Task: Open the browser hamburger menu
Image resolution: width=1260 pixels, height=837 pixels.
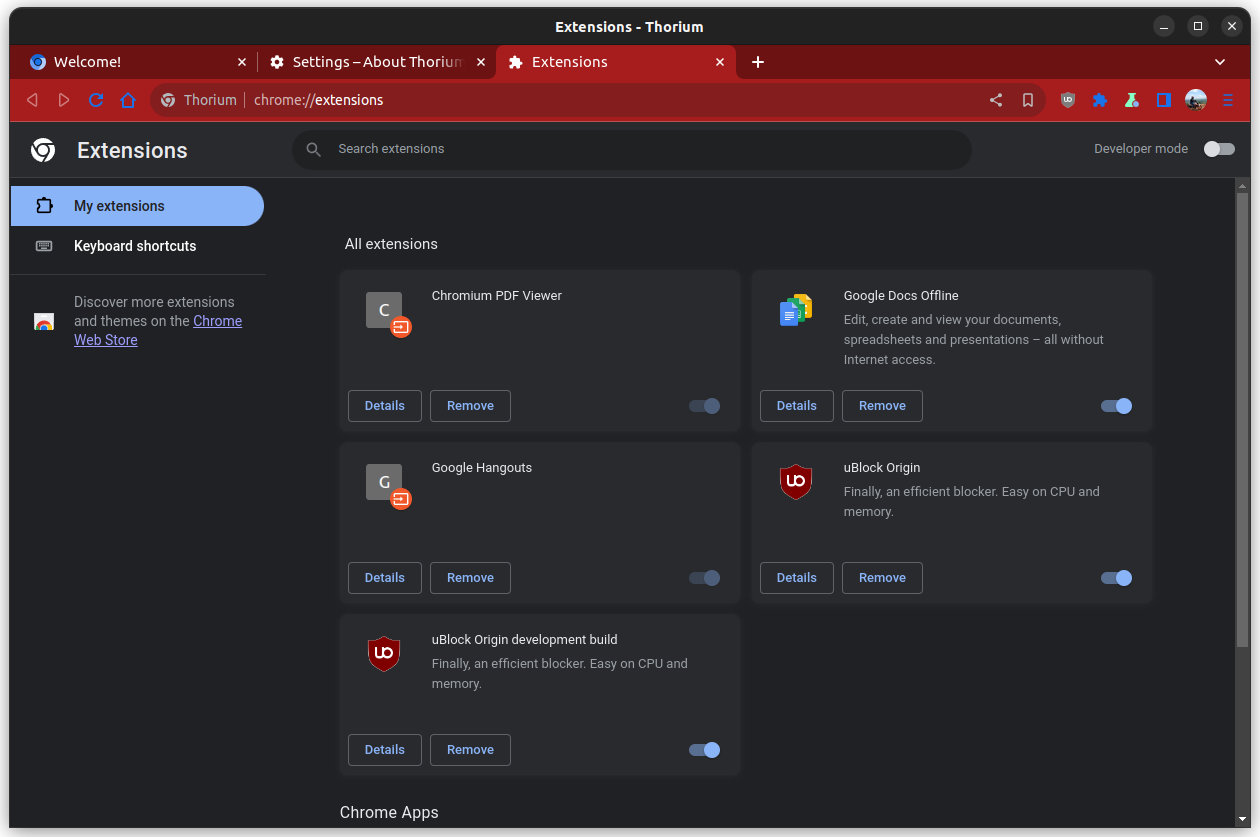Action: [1228, 100]
